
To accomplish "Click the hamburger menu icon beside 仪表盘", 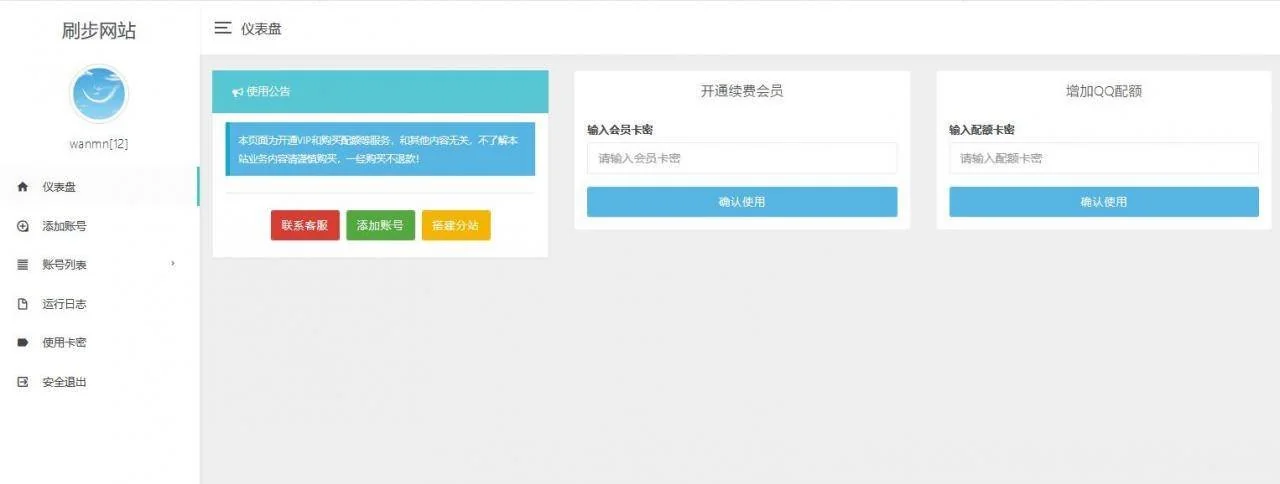I will (223, 28).
